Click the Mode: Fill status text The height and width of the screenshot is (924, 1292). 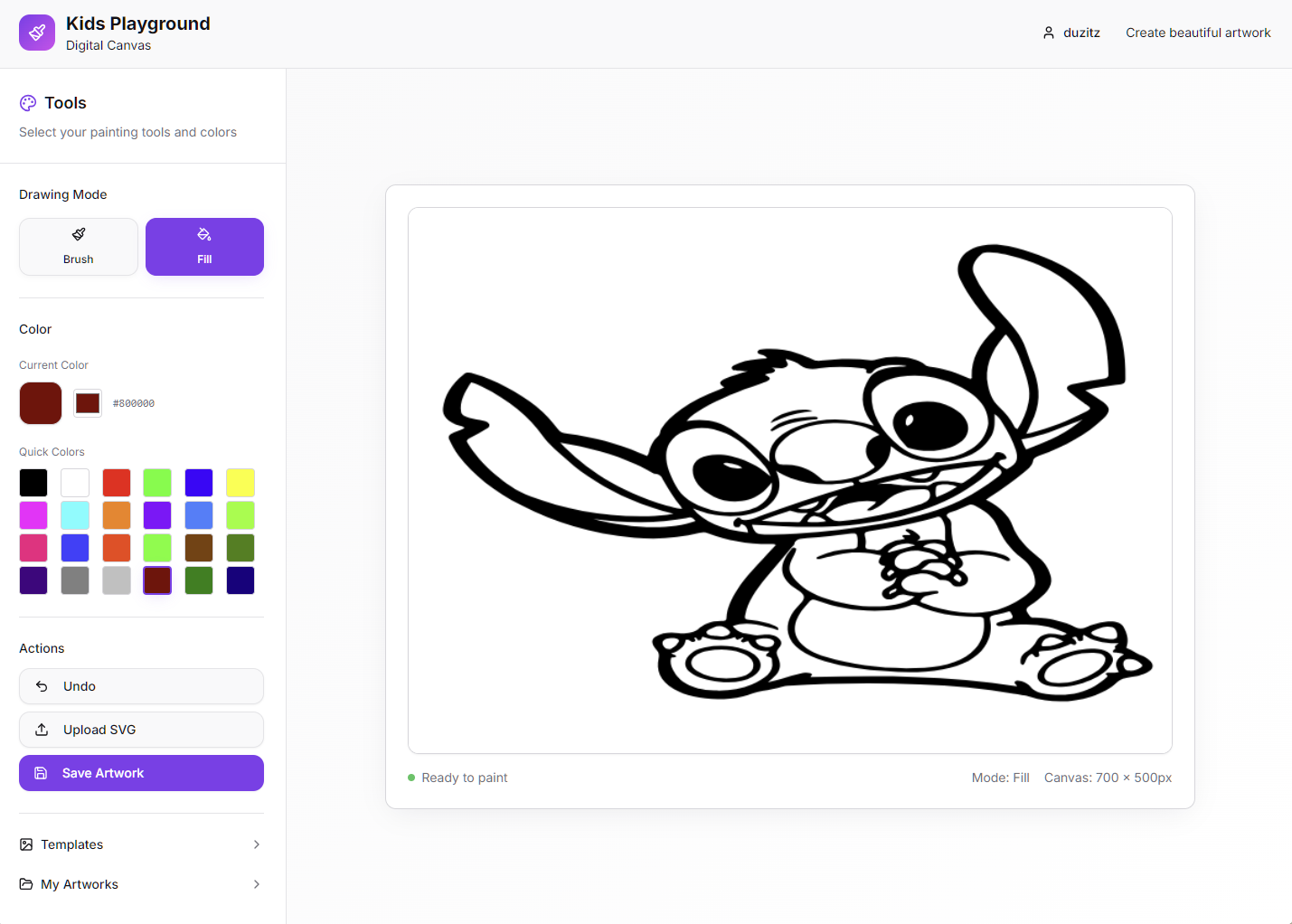pyautogui.click(x=1001, y=778)
